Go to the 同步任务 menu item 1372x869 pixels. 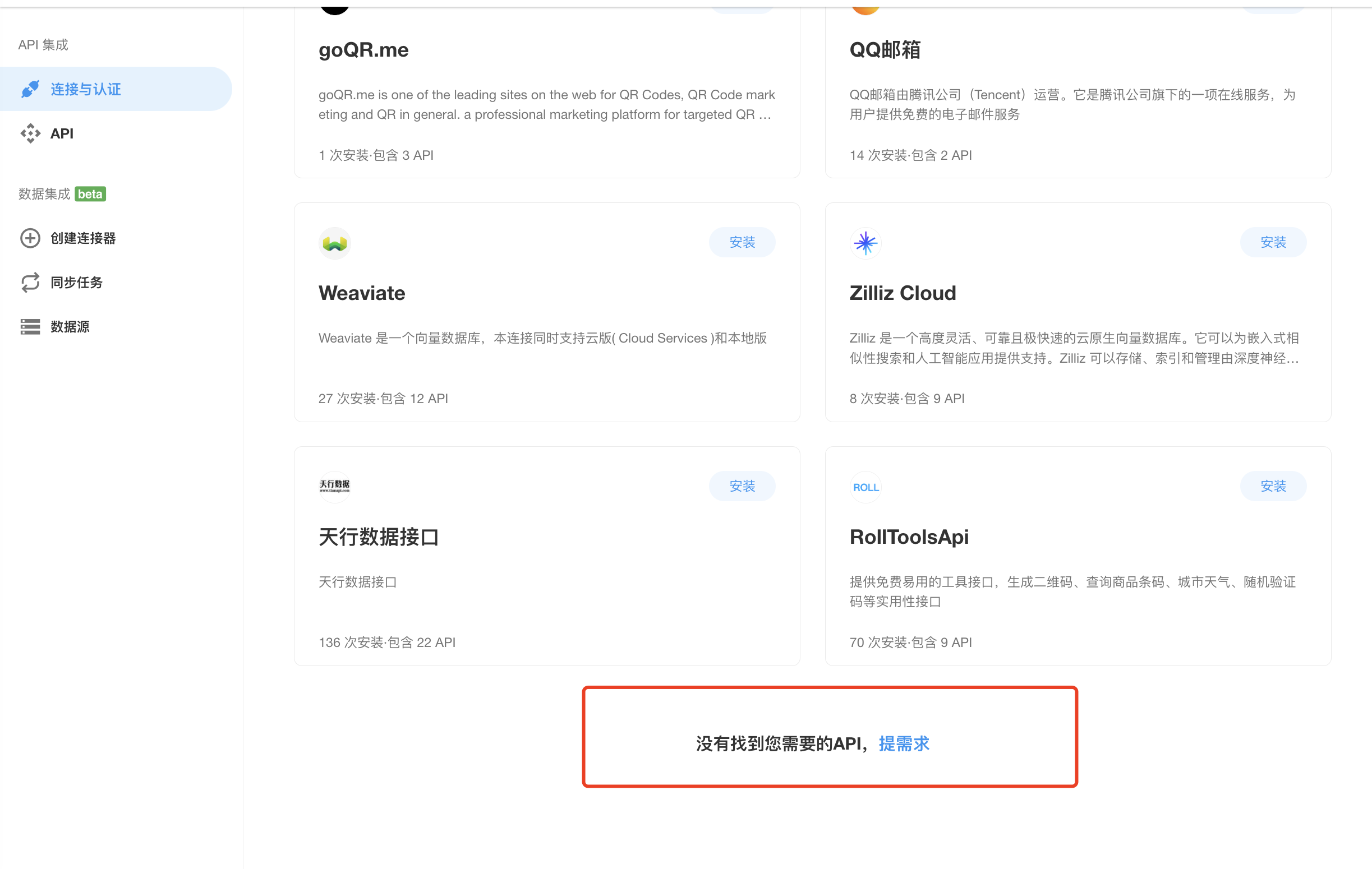(76, 283)
